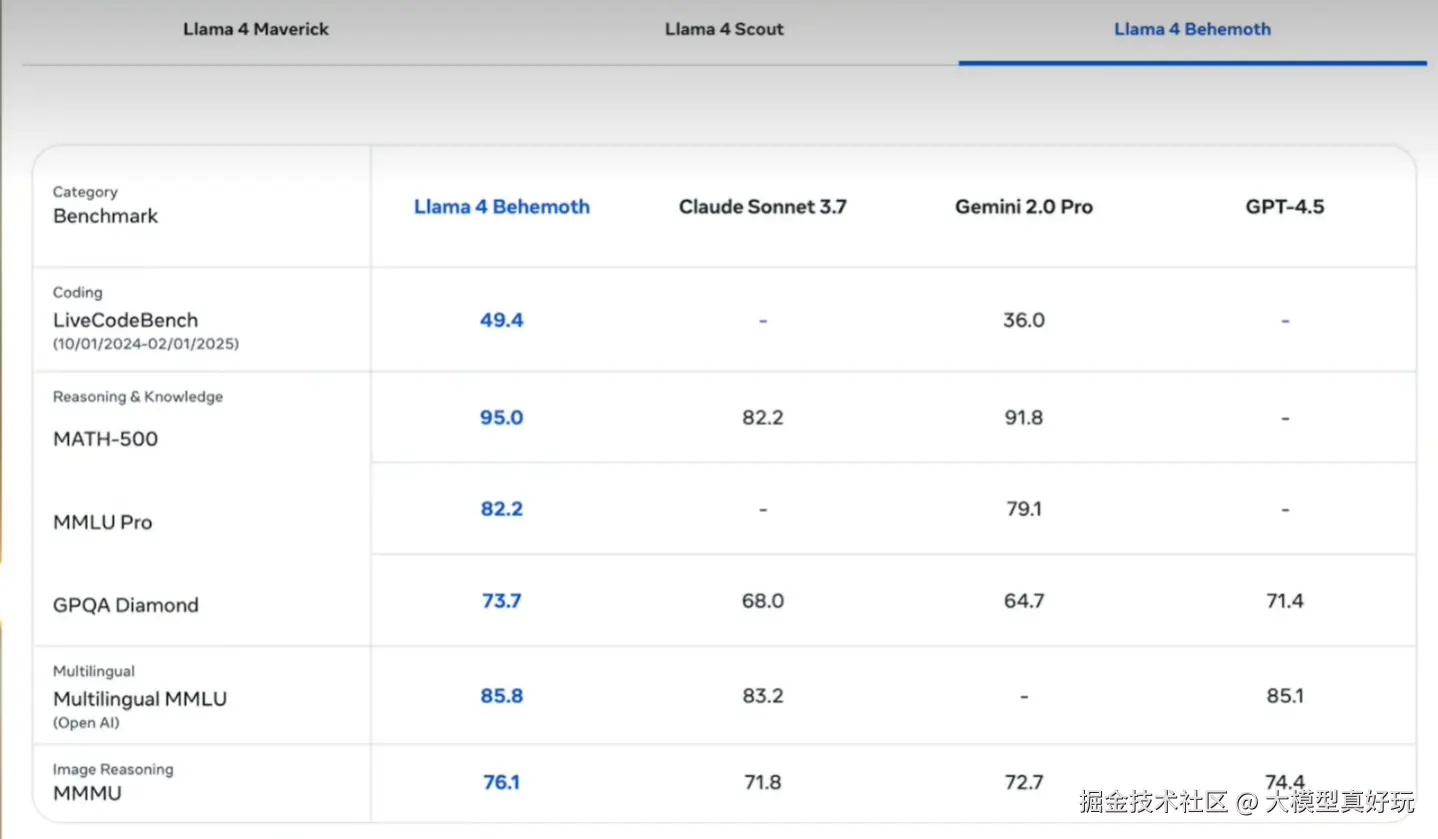The image size is (1438, 839).
Task: Click the Claude Sonnet 3.7 column header
Action: [x=762, y=207]
